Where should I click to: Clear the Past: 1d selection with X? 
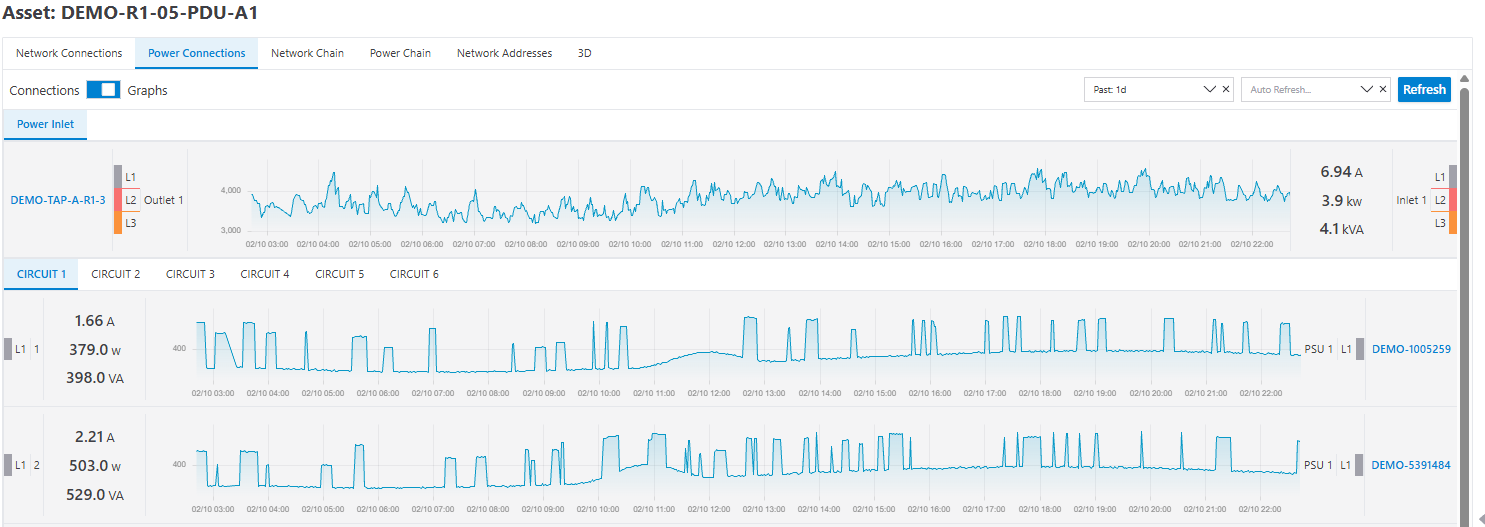click(x=1226, y=89)
